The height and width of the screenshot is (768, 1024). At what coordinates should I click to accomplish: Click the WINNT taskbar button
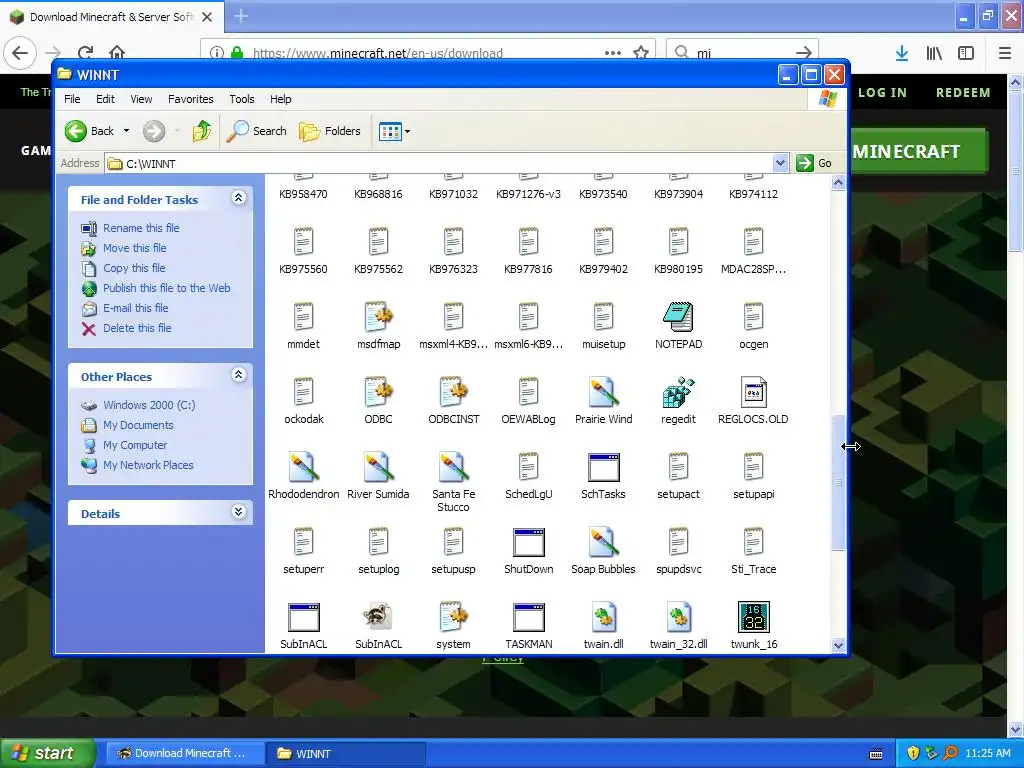(346, 753)
